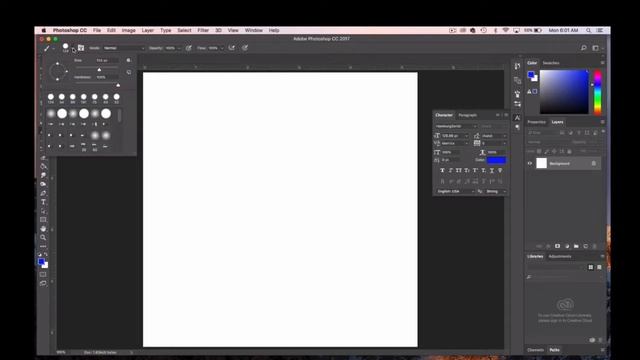Open the search icon in Photoshop options bar
640x360 pixels.
pyautogui.click(x=584, y=48)
